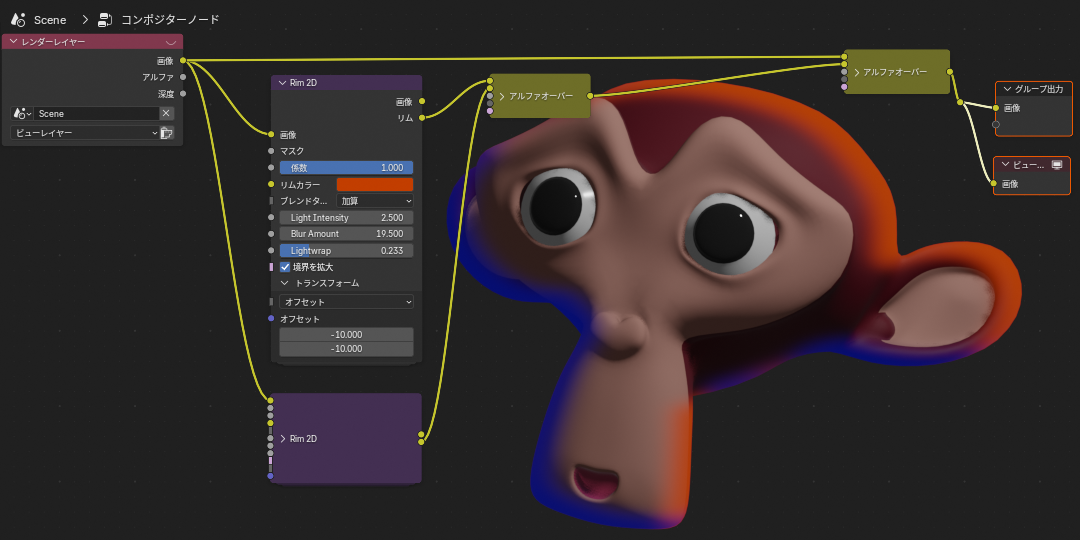1080x540 pixels.
Task: Click the blue オフセット vector socket
Action: tap(271, 318)
